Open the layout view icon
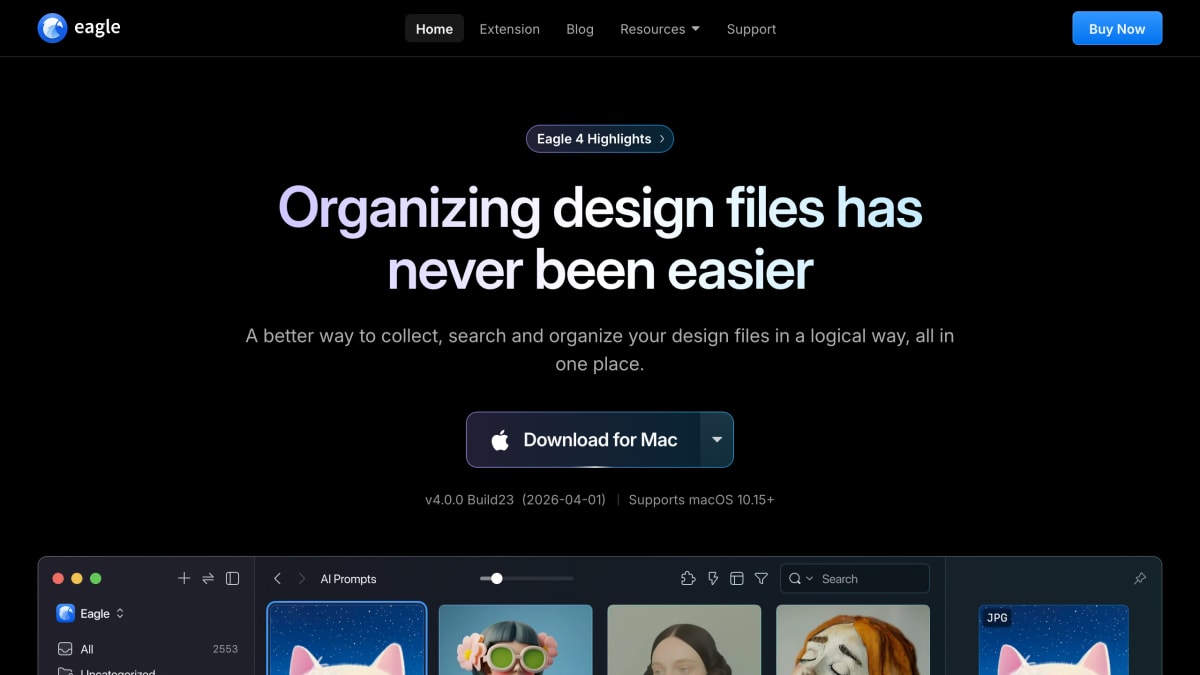Image resolution: width=1200 pixels, height=675 pixels. [x=737, y=578]
